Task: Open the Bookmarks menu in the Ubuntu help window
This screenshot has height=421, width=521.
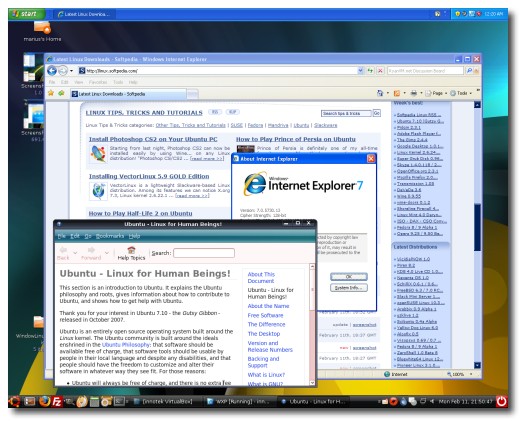Action: click(110, 236)
